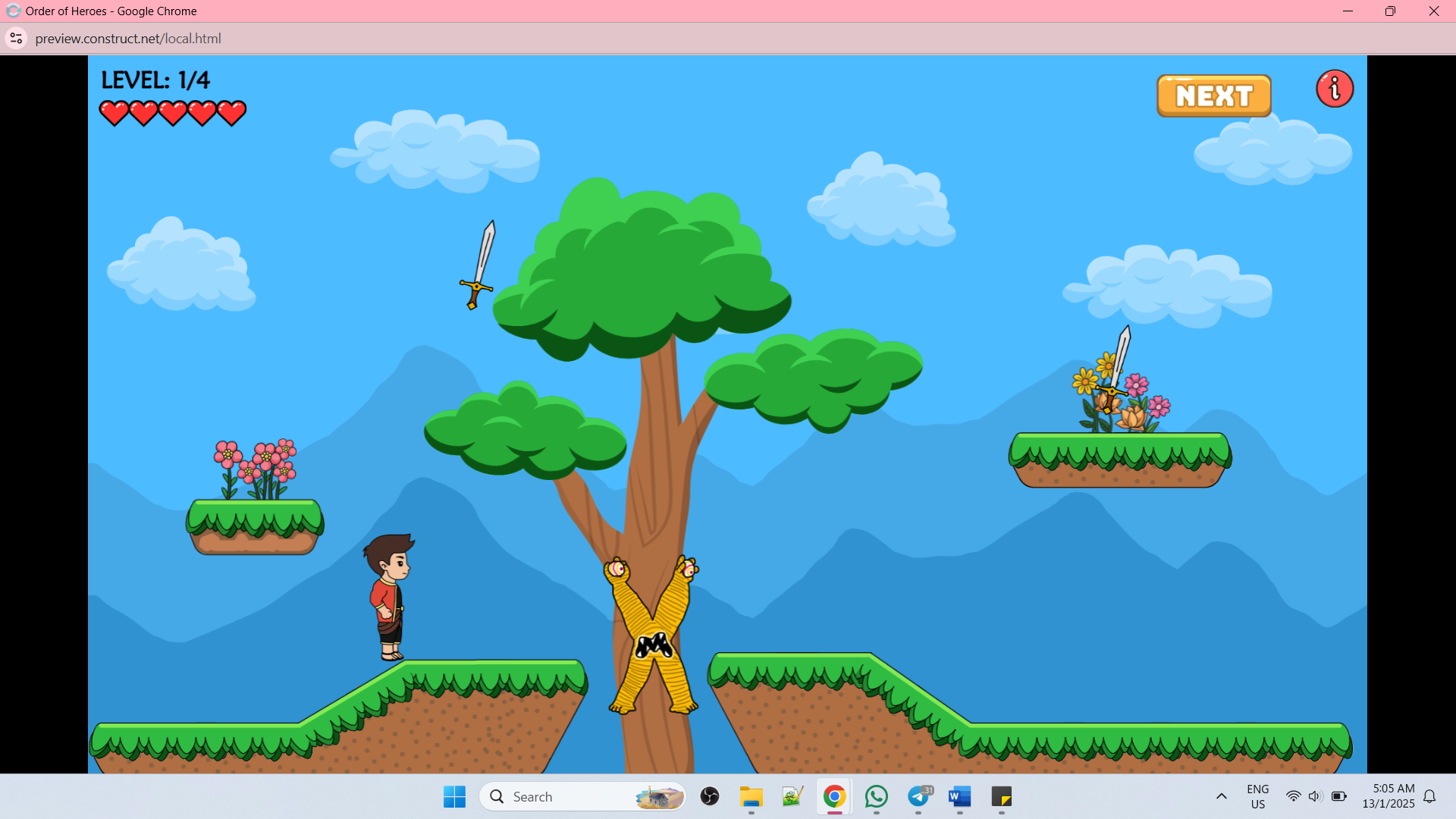Click the LEVEL: 1/4 text
Viewport: 1456px width, 819px height.
coord(155,80)
